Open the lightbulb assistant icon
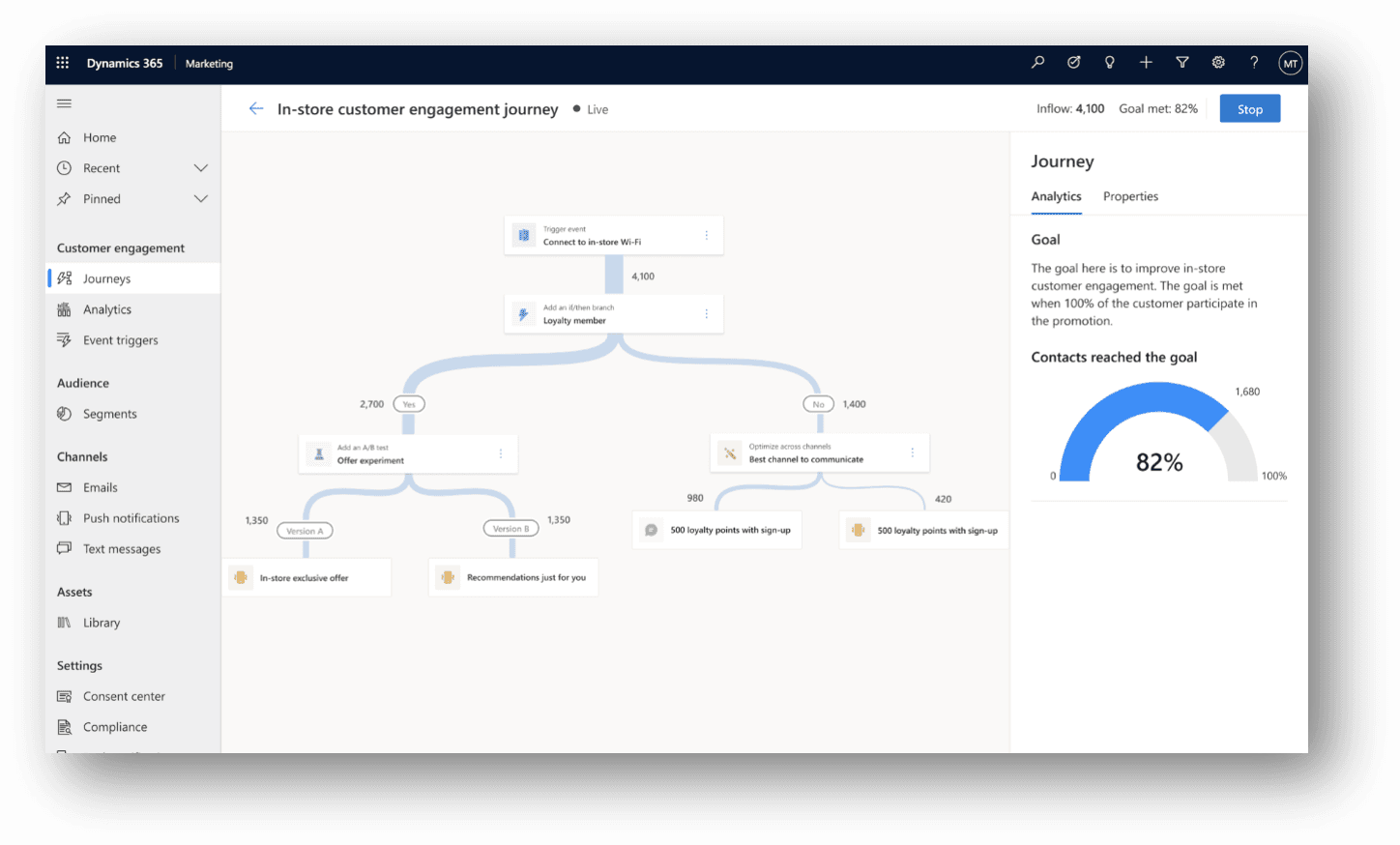This screenshot has width=1400, height=845. [x=1110, y=63]
